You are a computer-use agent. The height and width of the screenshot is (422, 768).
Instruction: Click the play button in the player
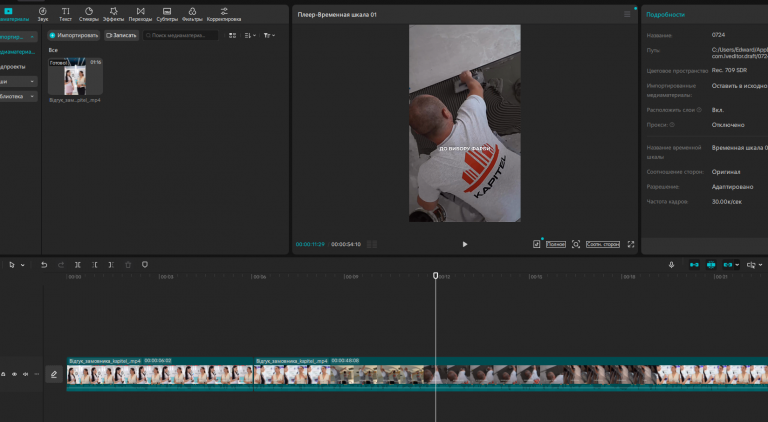coord(465,244)
